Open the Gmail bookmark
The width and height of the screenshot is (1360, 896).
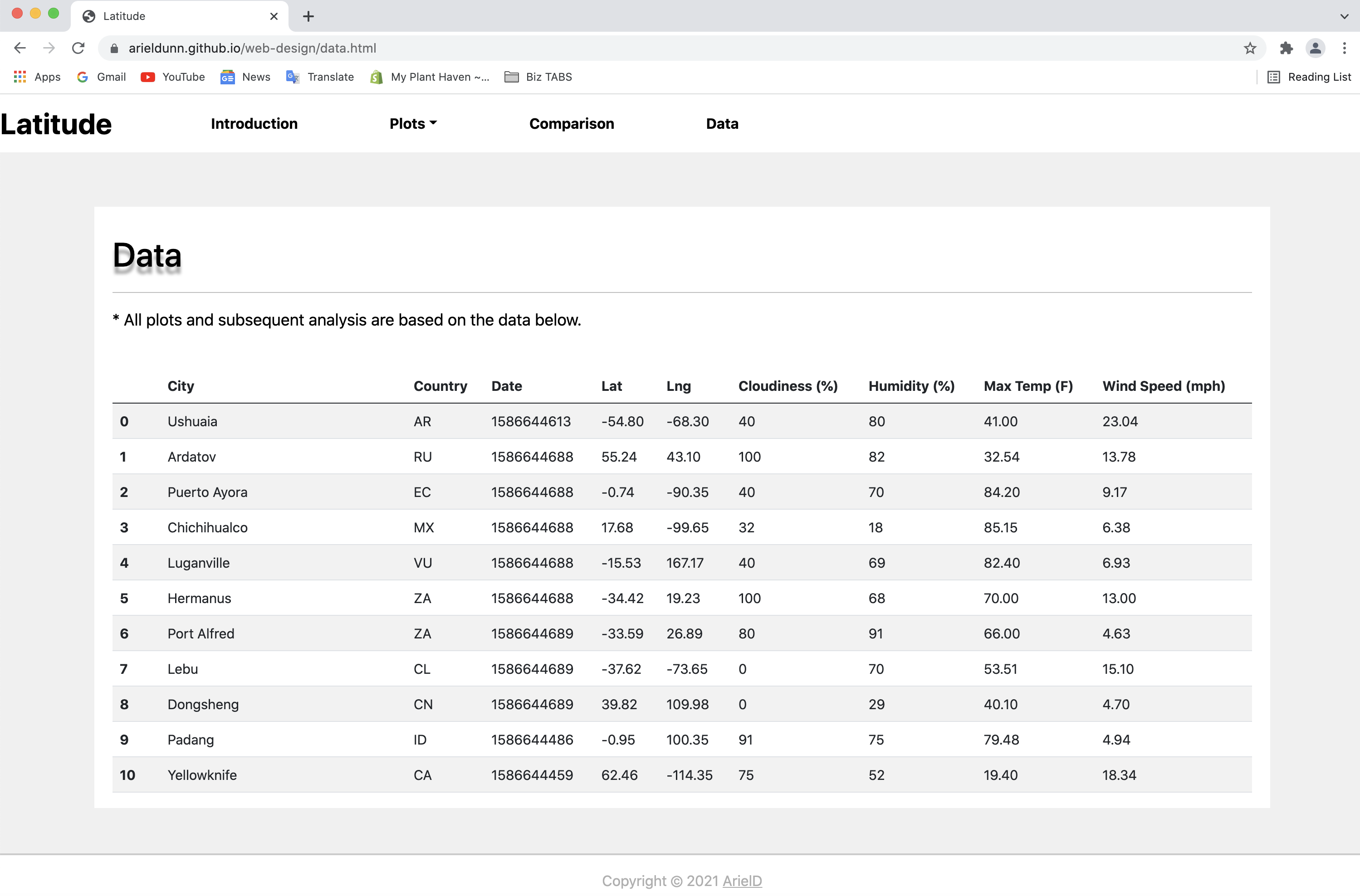(x=101, y=77)
